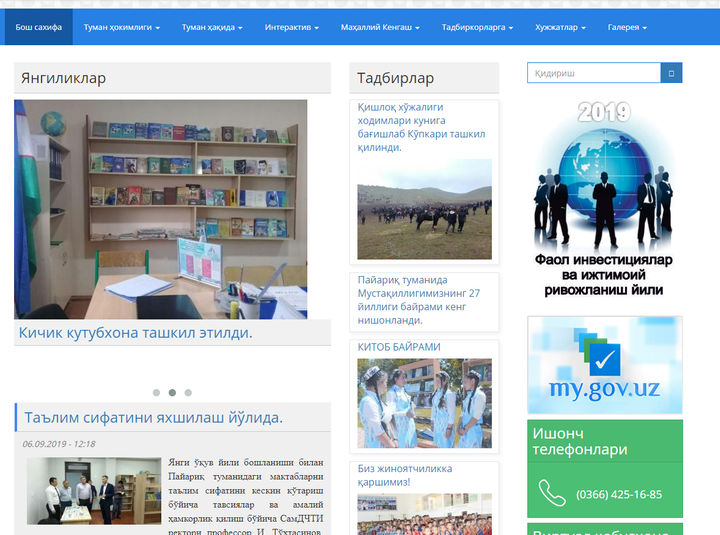This screenshot has width=720, height=535.
Task: Open Таълим сифатини яхшилаш йўлида article
Action: (153, 417)
